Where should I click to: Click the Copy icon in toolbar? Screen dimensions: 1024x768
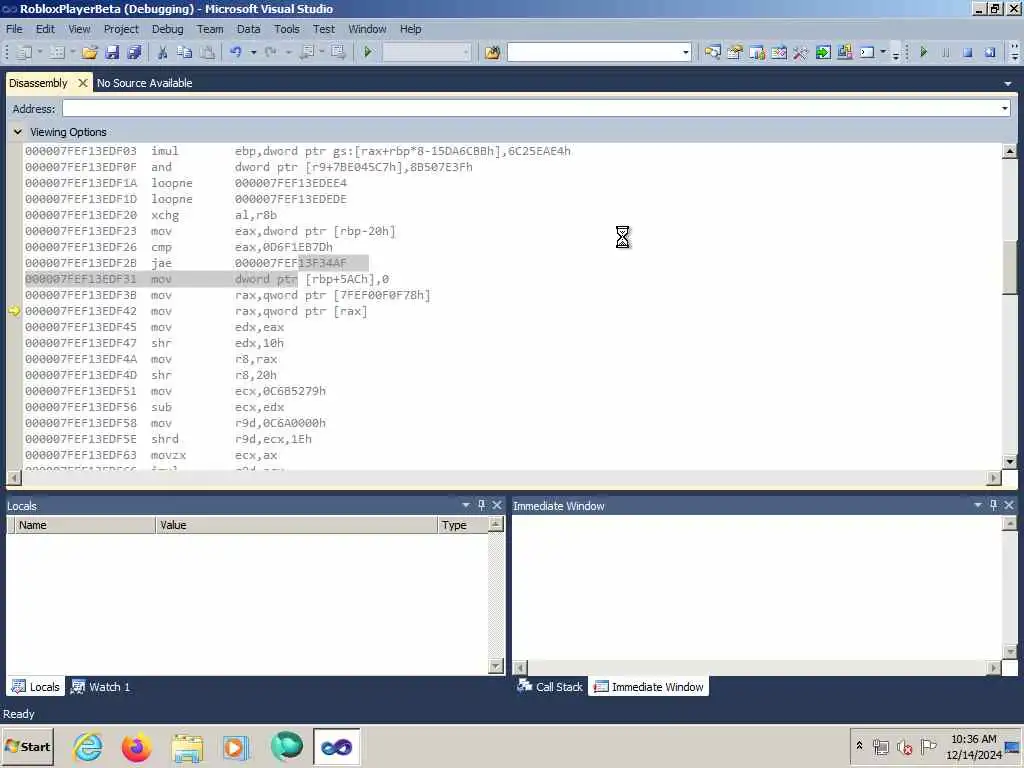[x=185, y=52]
